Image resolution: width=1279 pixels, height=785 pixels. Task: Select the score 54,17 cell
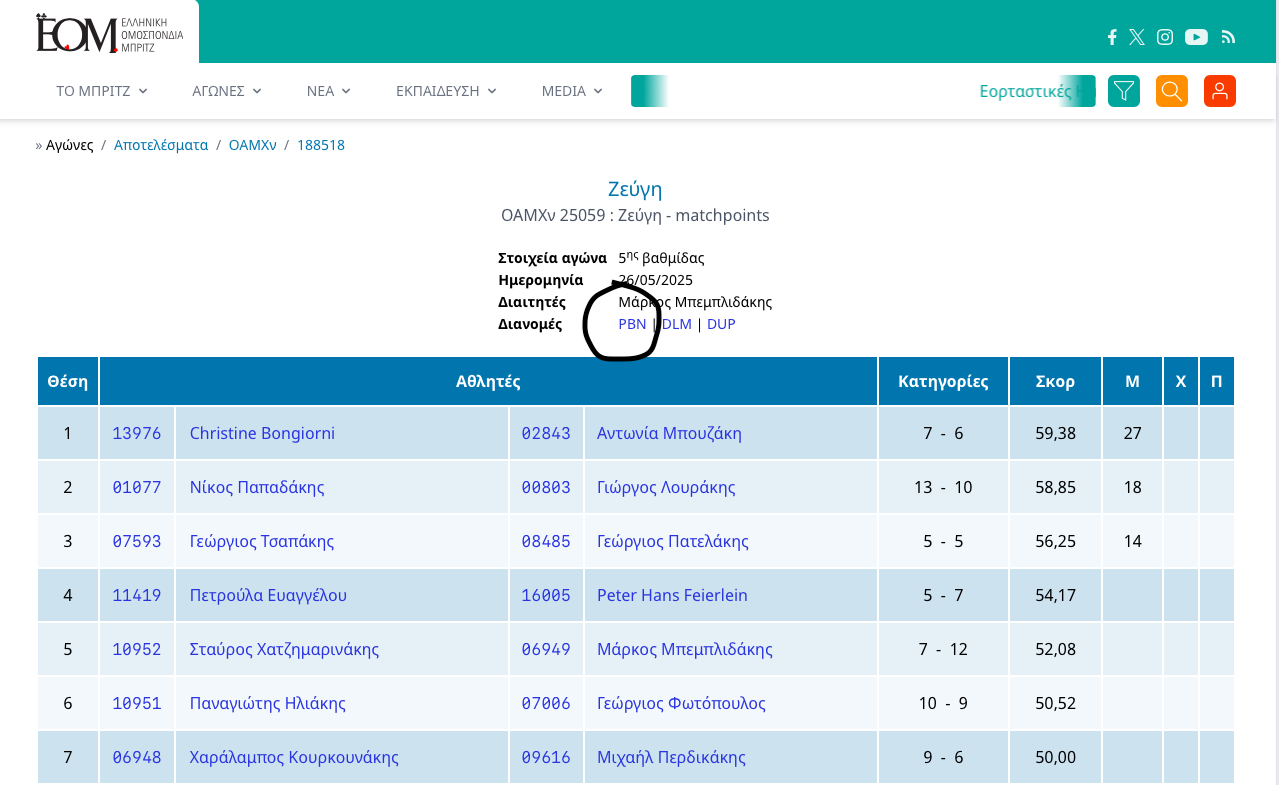pos(1055,595)
